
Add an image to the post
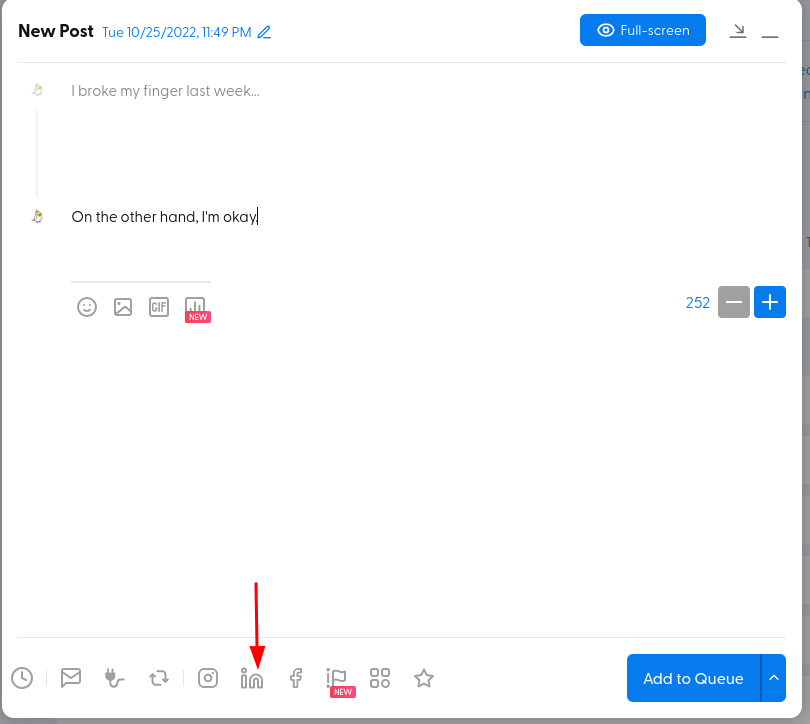(x=123, y=307)
